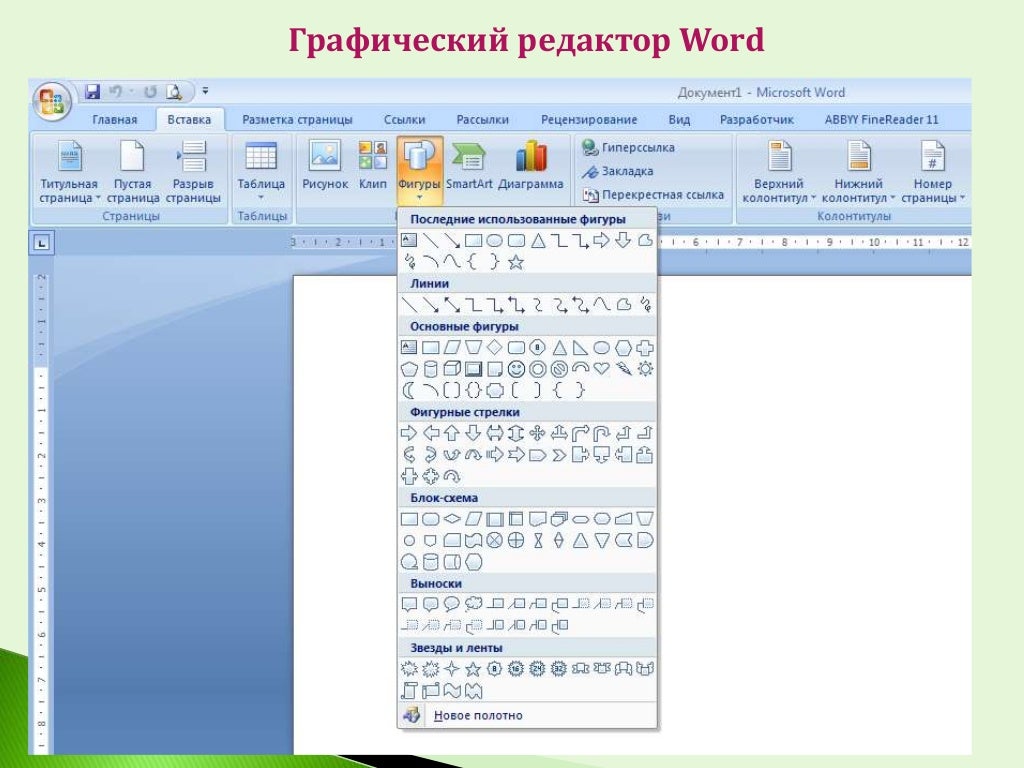Select the 5-Point Star in recent shapes
The width and height of the screenshot is (1024, 768).
pos(516,262)
